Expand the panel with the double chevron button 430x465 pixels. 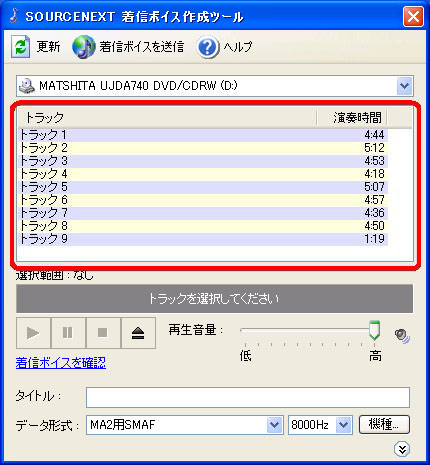coord(402,449)
